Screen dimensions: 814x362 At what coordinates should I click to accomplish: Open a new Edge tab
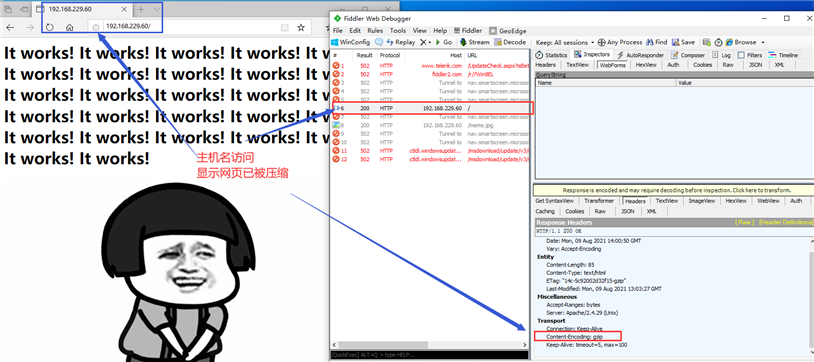tap(141, 9)
